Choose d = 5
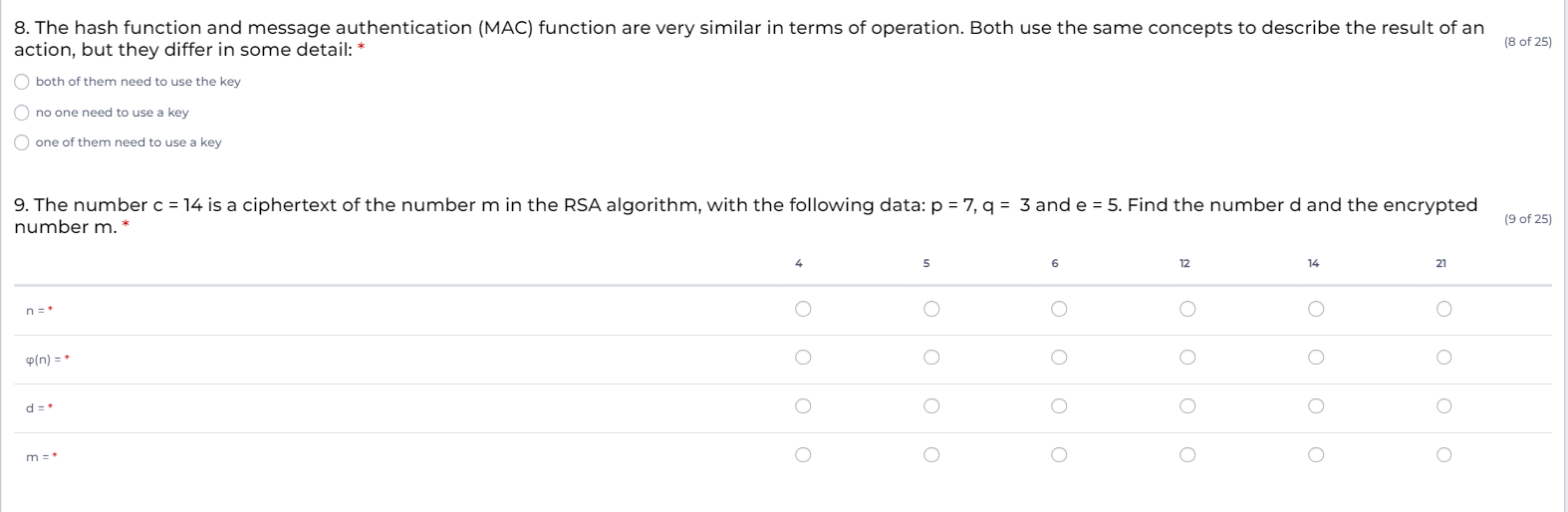The image size is (1568, 512). point(930,406)
